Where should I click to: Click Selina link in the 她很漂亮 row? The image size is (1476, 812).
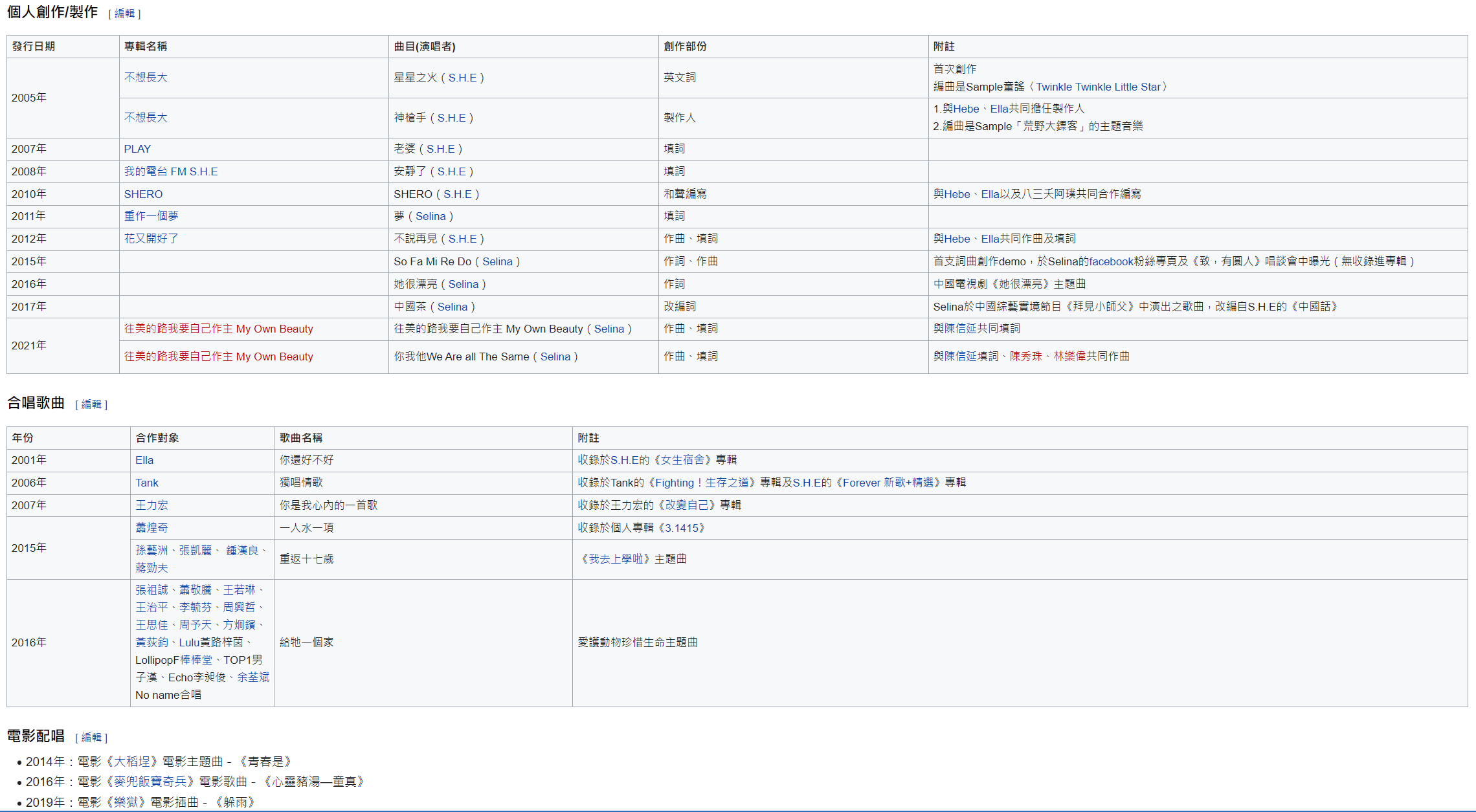(464, 284)
